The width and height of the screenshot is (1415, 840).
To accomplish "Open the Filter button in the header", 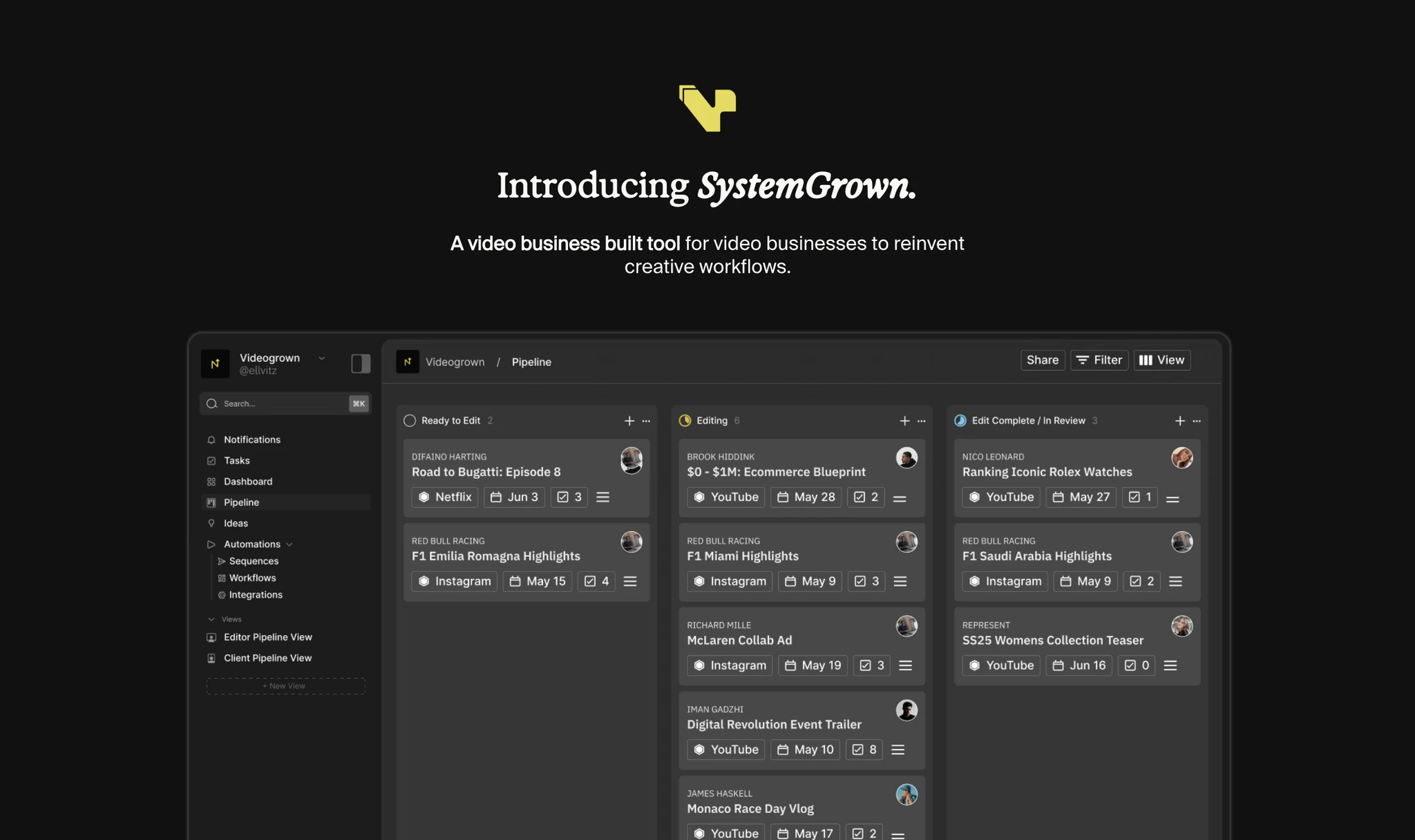I will click(1099, 360).
